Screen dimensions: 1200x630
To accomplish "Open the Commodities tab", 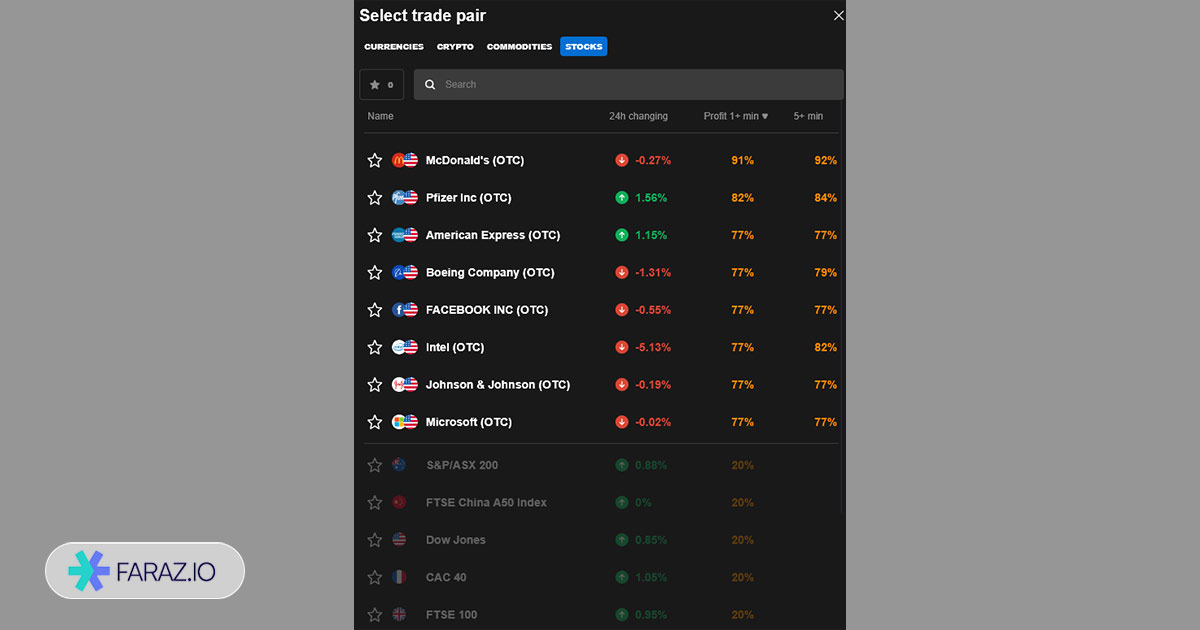I will [519, 47].
